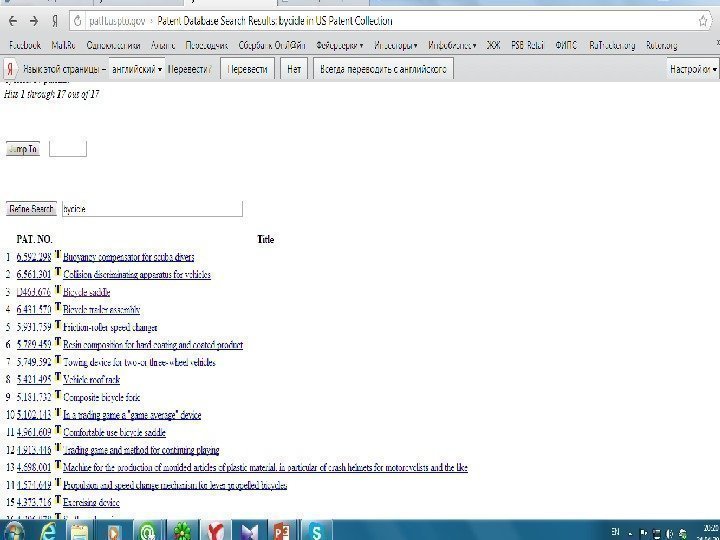The image size is (720, 540).
Task: Open the Mail.Ru Agent taskbar icon
Action: pyautogui.click(x=148, y=532)
